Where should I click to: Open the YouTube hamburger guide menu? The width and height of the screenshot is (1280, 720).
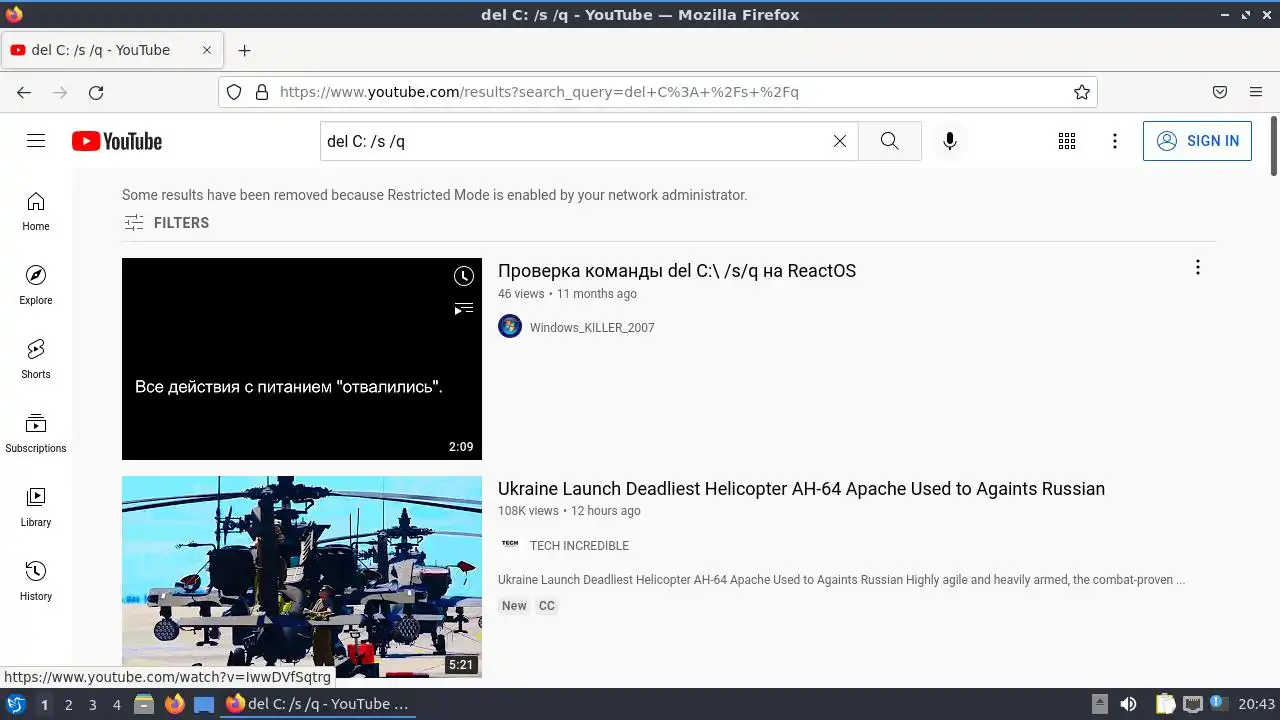pos(36,141)
